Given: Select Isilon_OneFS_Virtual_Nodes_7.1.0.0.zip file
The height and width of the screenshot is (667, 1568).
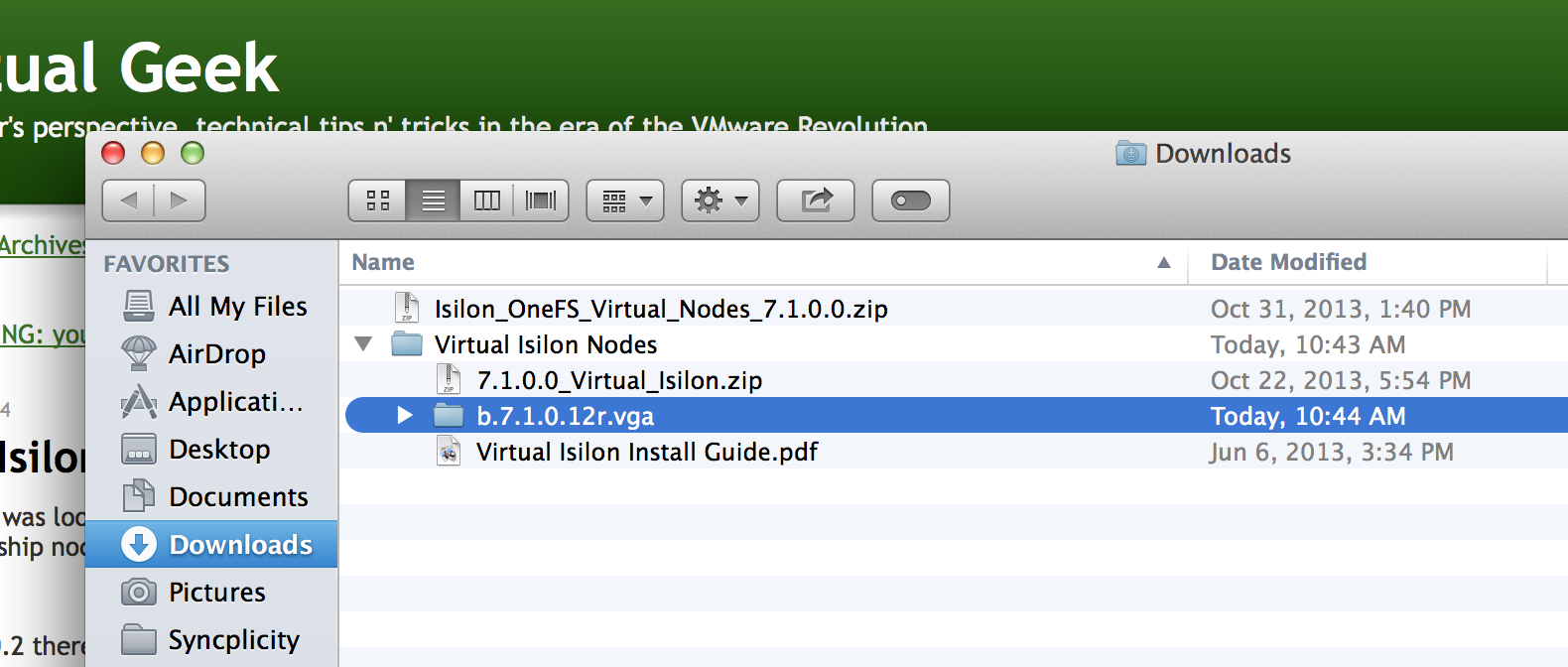Looking at the screenshot, I should 660,310.
